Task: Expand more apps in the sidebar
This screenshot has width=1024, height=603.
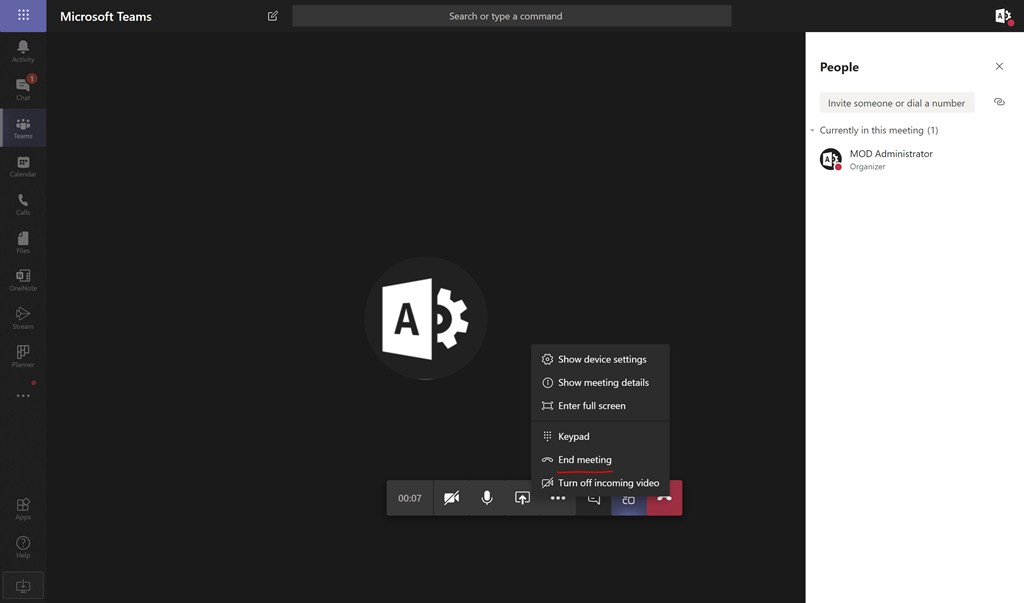Action: (x=22, y=394)
